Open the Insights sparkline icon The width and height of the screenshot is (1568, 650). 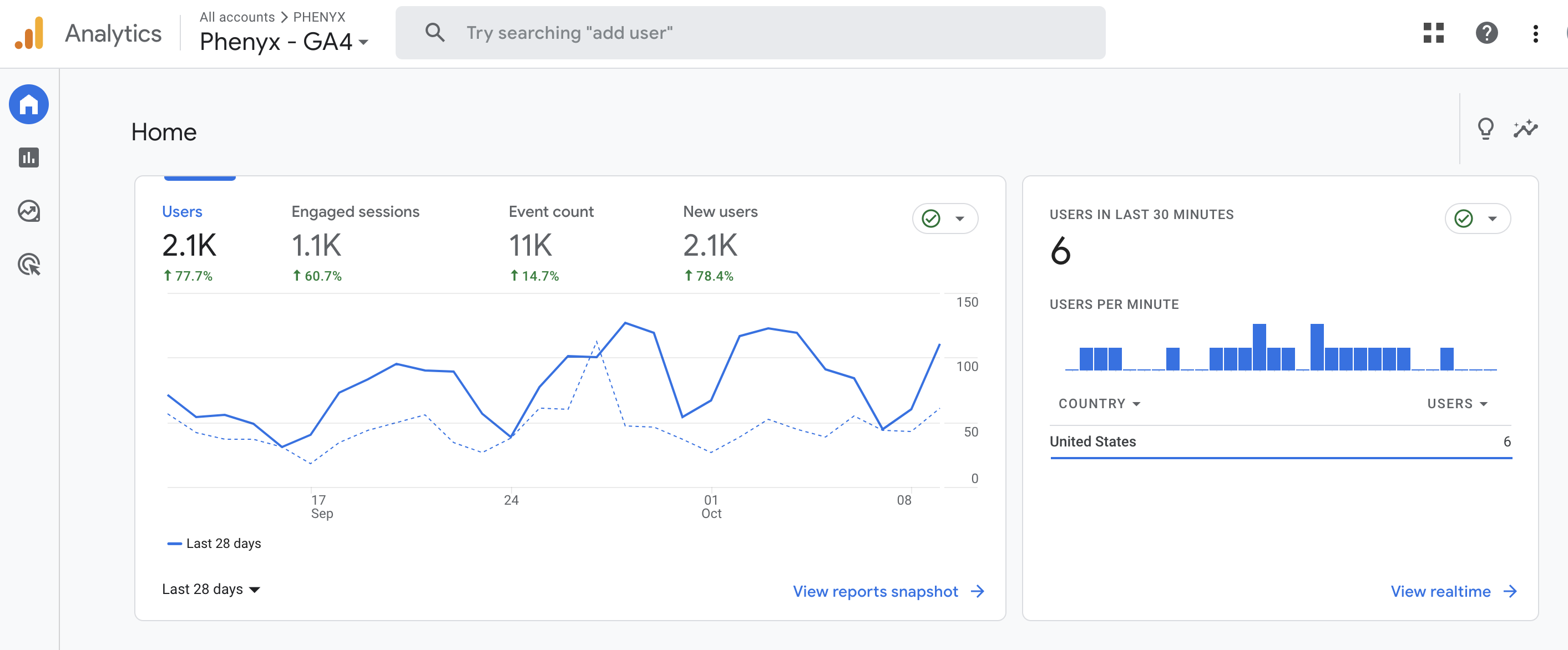(x=1525, y=129)
